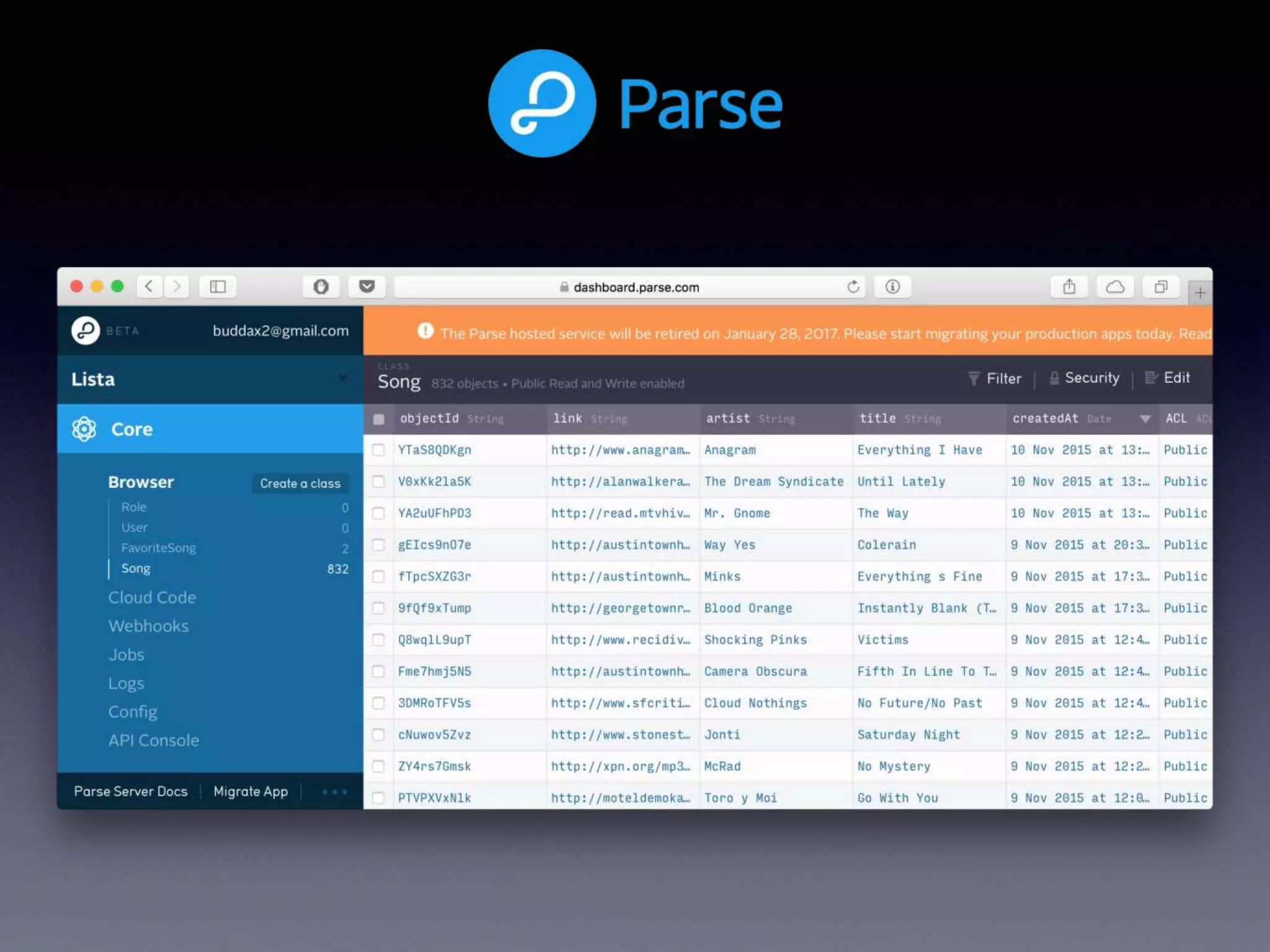Expand the Lista app selector dropdown
The height and width of the screenshot is (952, 1270).
pyautogui.click(x=342, y=379)
